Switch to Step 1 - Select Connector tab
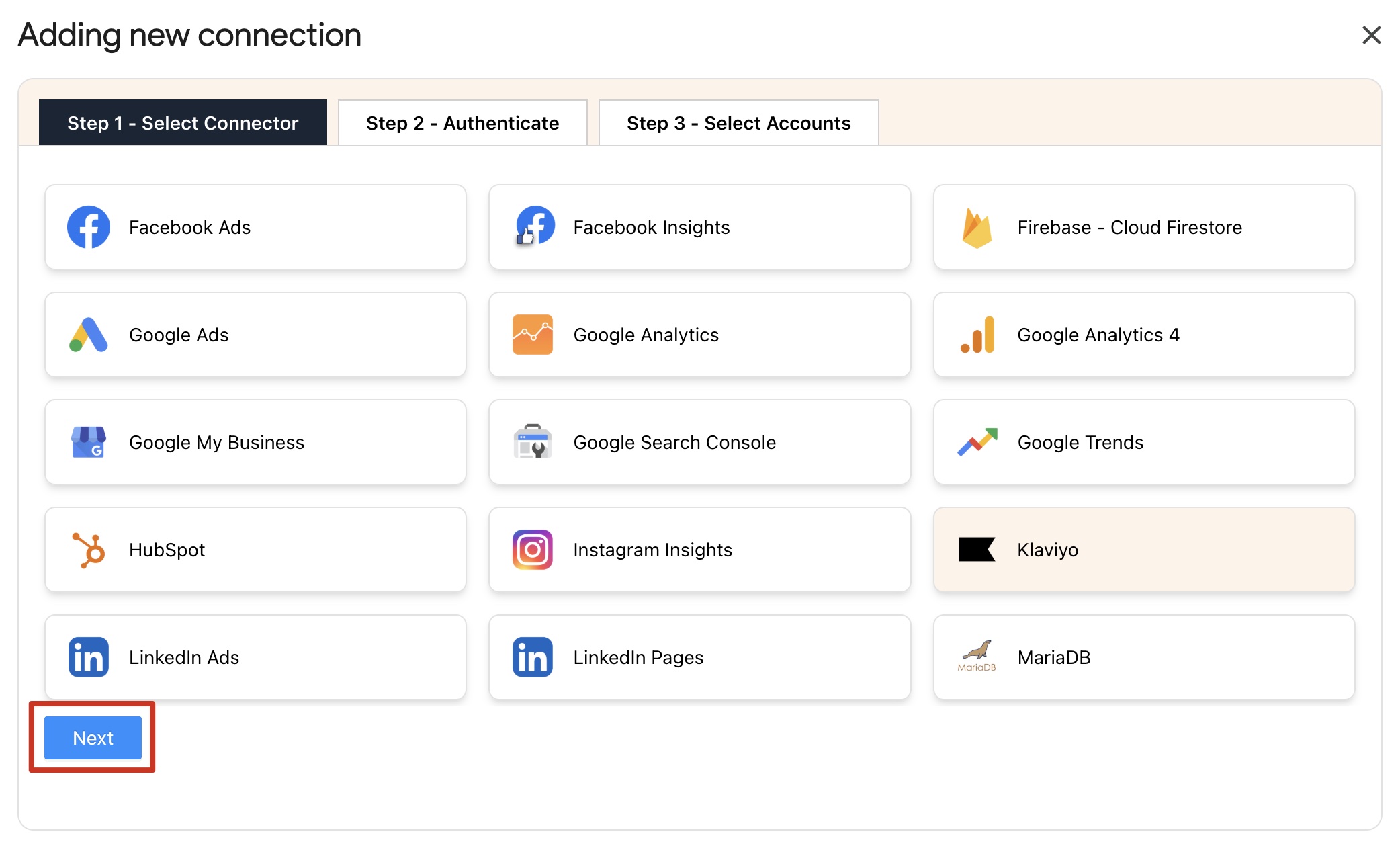This screenshot has width=1400, height=844. pyautogui.click(x=183, y=123)
